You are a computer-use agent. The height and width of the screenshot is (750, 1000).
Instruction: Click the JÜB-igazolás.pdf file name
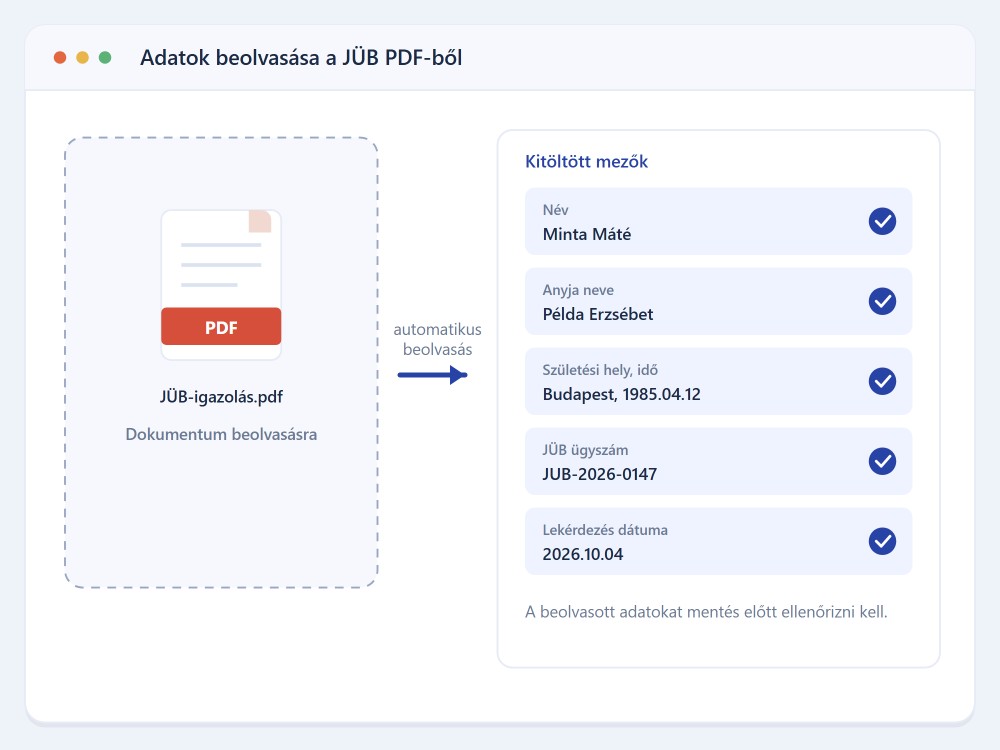point(221,397)
